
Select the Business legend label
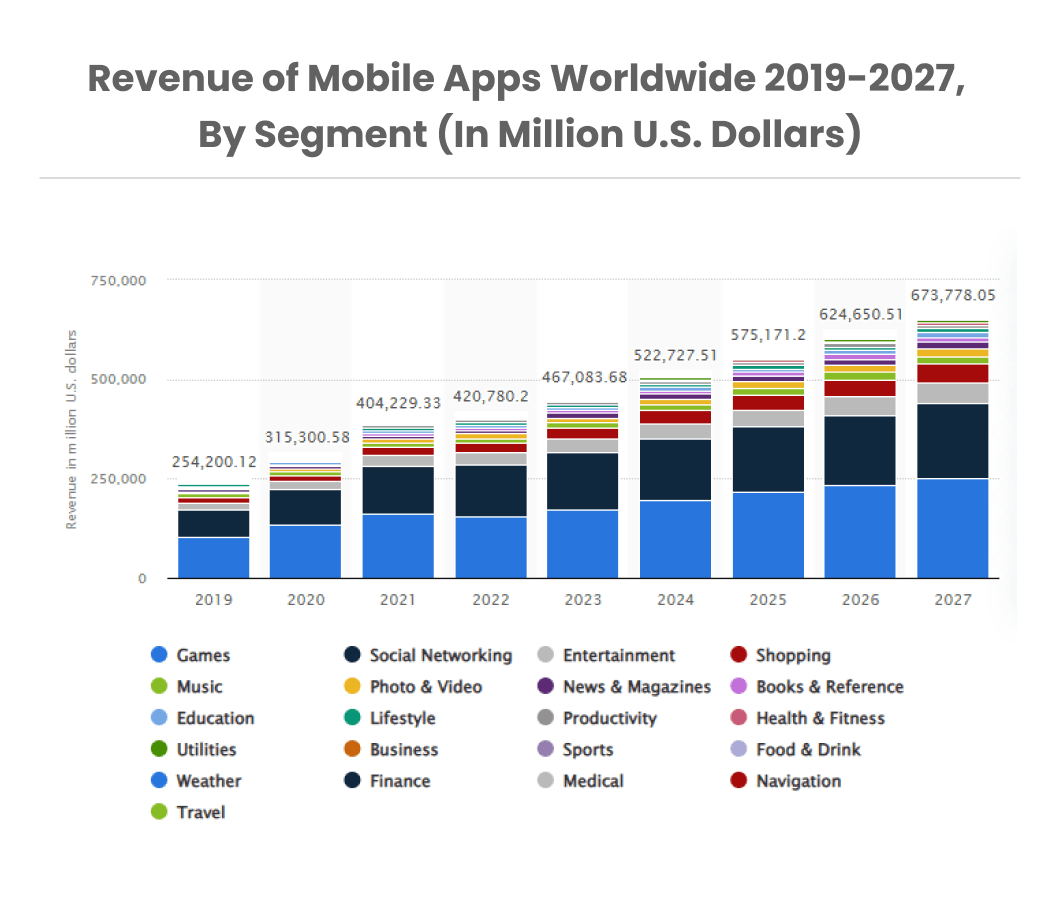click(x=404, y=749)
